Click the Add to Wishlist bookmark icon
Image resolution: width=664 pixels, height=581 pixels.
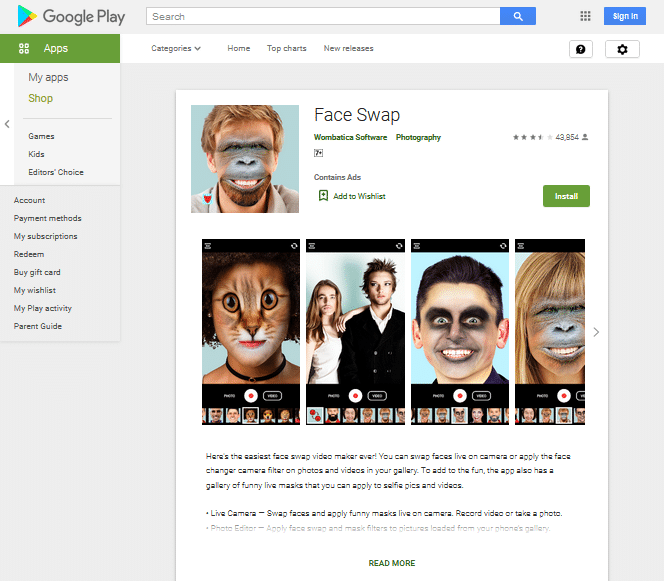323,196
